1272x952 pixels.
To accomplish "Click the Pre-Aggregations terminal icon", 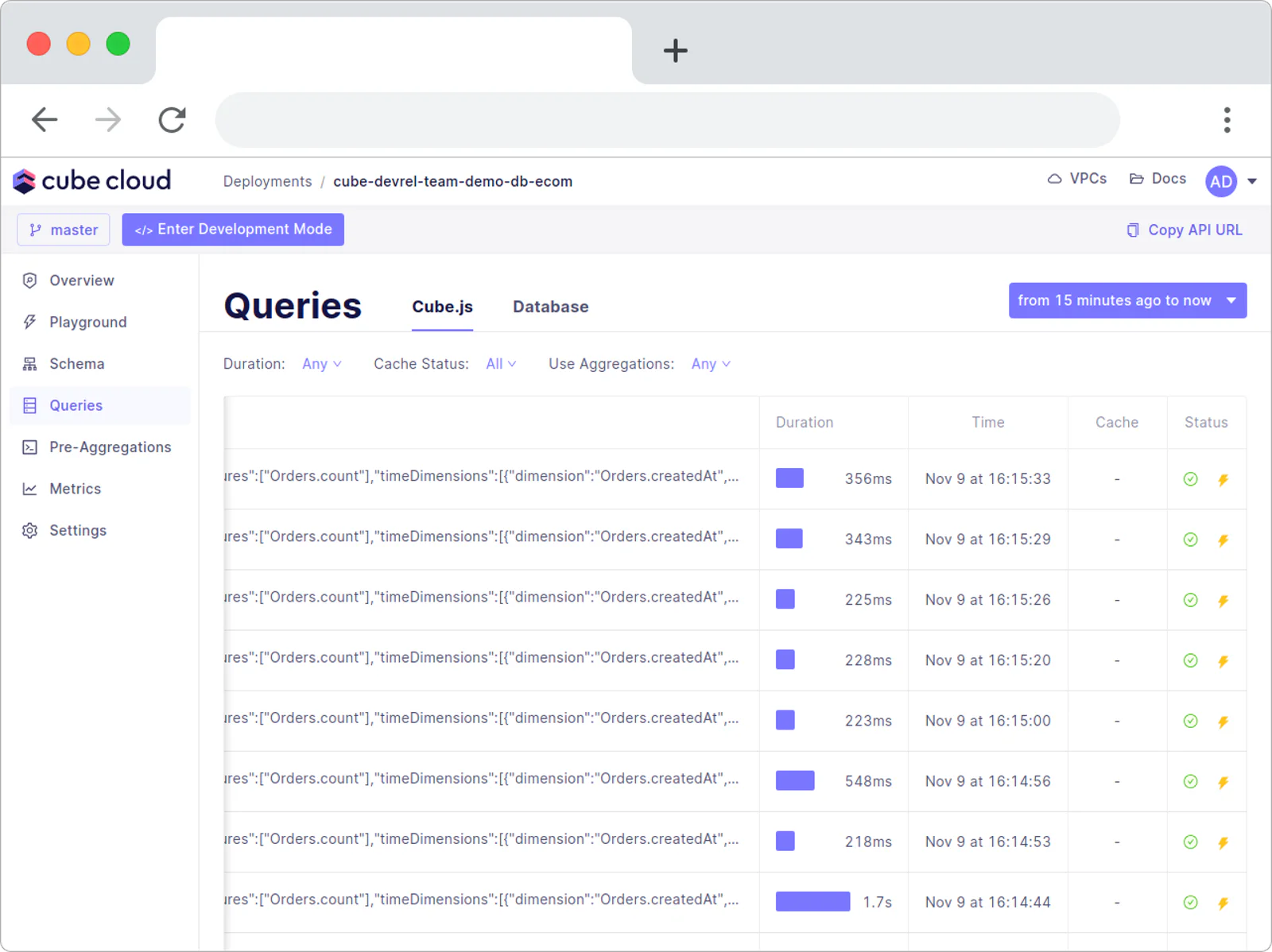I will (30, 447).
